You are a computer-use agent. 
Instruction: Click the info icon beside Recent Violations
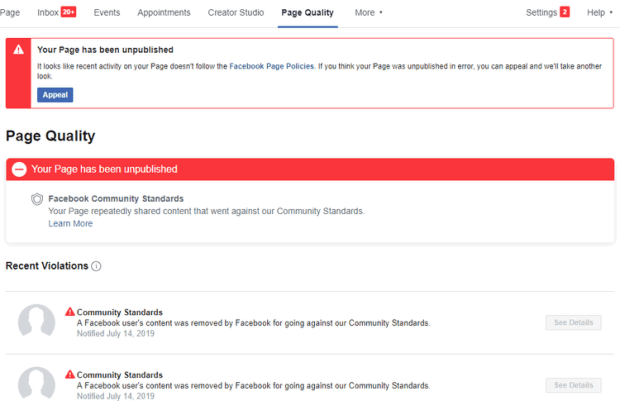96,266
